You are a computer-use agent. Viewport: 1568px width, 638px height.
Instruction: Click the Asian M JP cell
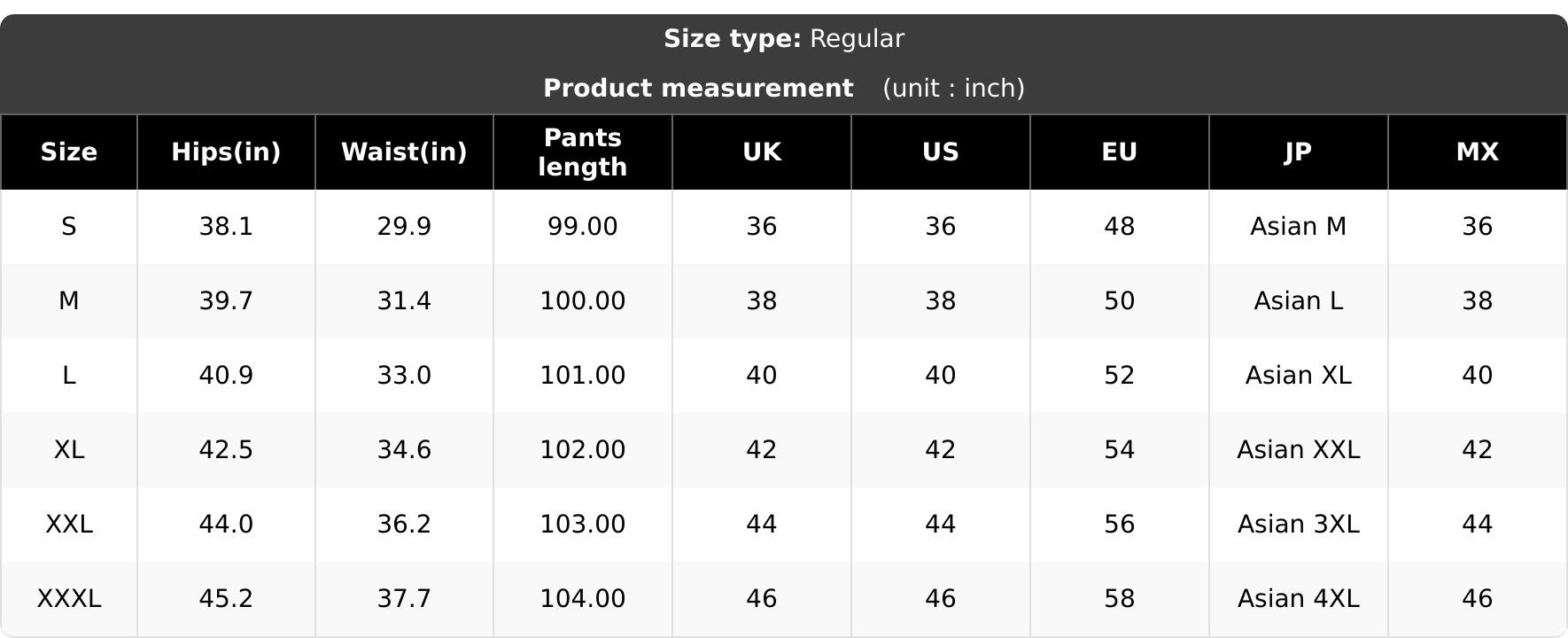1299,227
